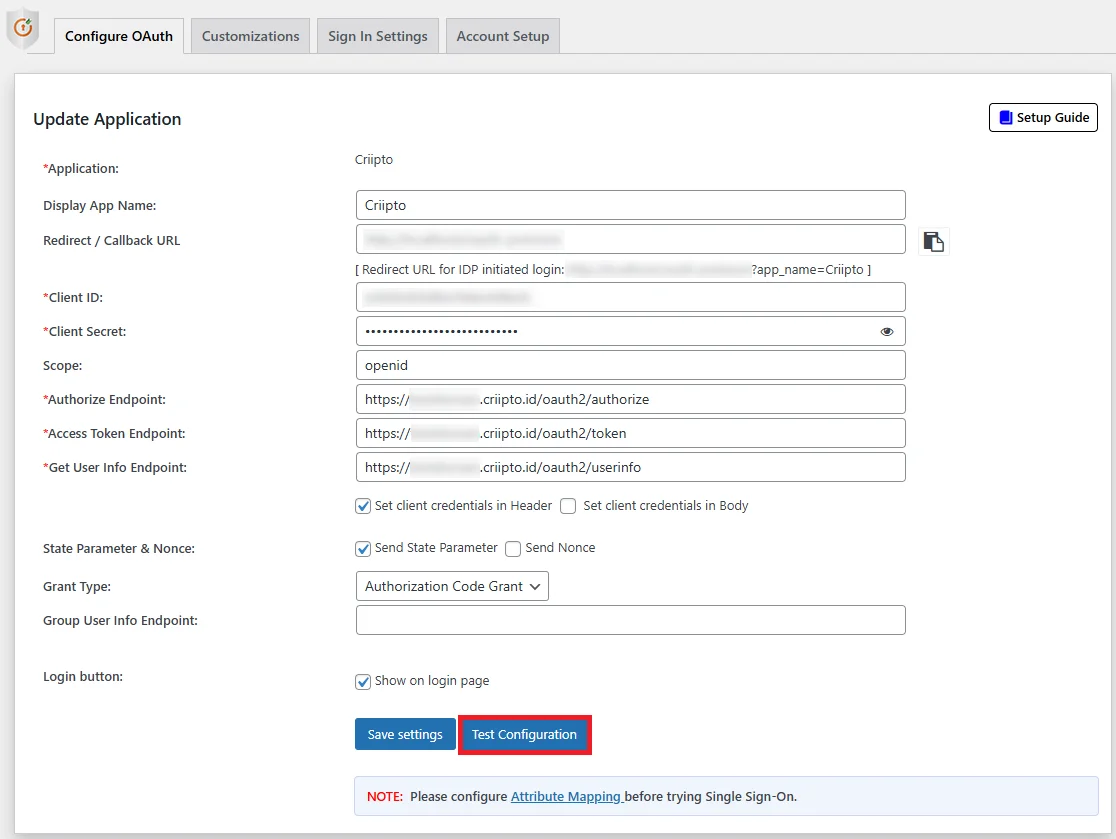Toggle Set client credentials in Header checkbox

pos(363,506)
